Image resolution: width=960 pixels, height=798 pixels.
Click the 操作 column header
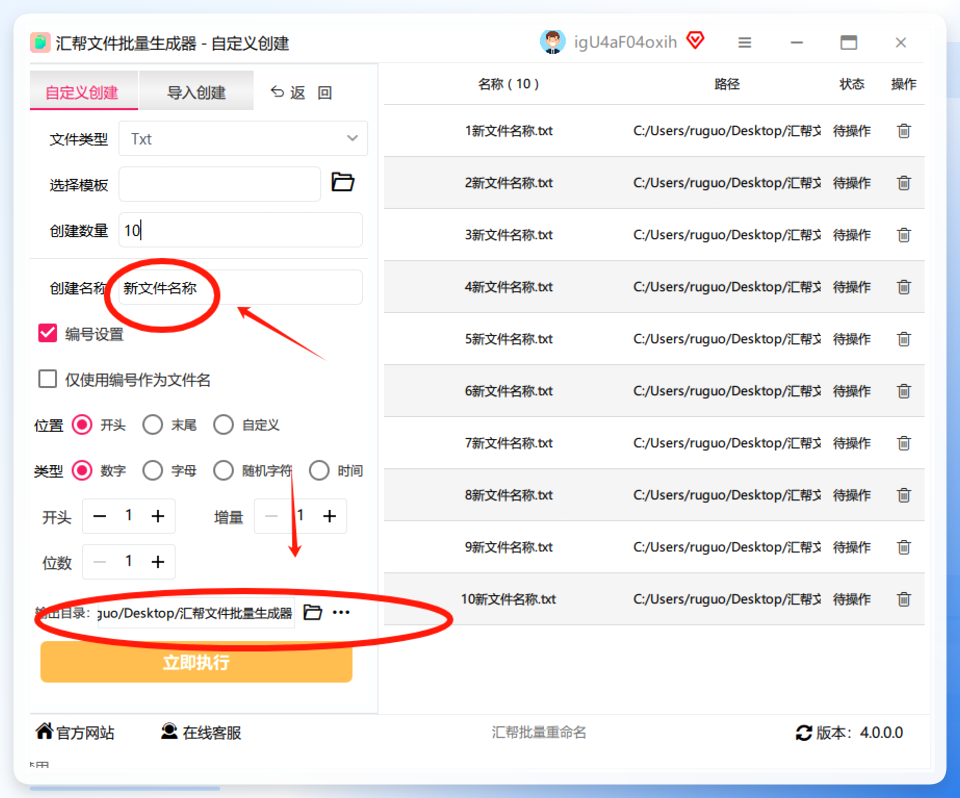coord(904,84)
